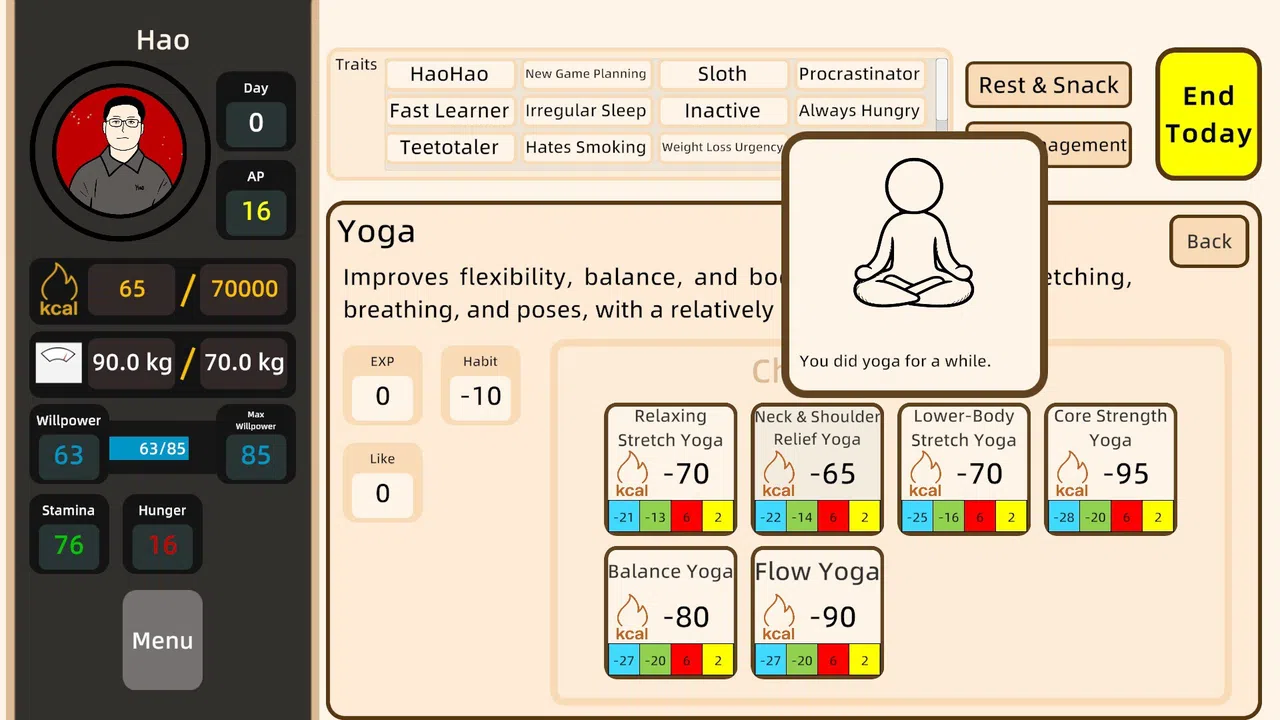1280x720 pixels.
Task: Click the current calories value 65
Action: point(132,289)
